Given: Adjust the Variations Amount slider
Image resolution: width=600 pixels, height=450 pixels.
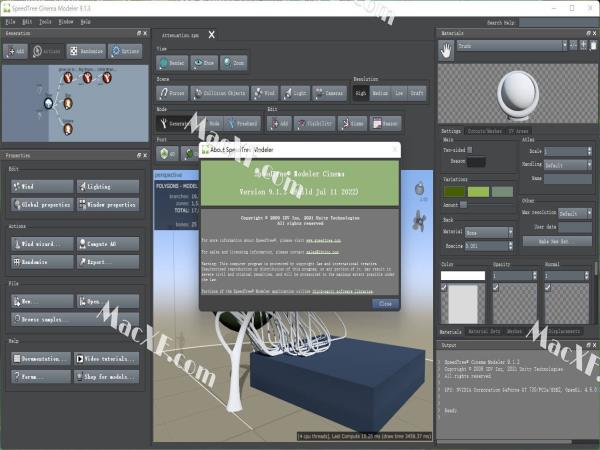Looking at the screenshot, I should [x=463, y=205].
